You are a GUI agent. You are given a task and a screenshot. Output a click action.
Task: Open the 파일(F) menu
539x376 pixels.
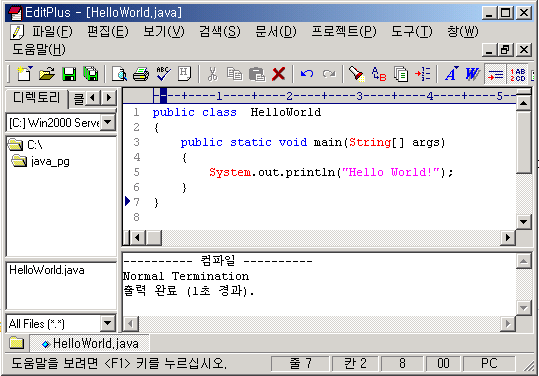52,32
